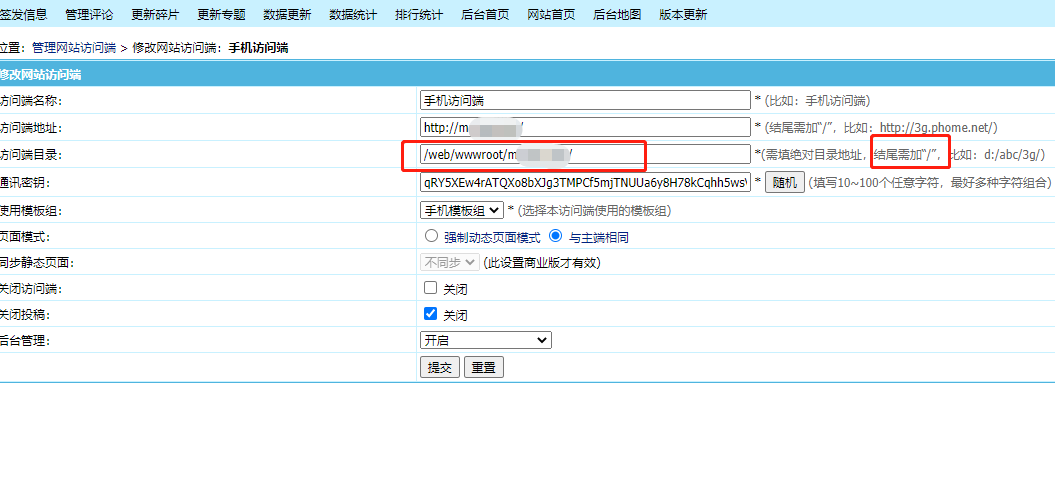Image resolution: width=1055 pixels, height=499 pixels.
Task: Open 后台地图 menu item
Action: [x=617, y=14]
